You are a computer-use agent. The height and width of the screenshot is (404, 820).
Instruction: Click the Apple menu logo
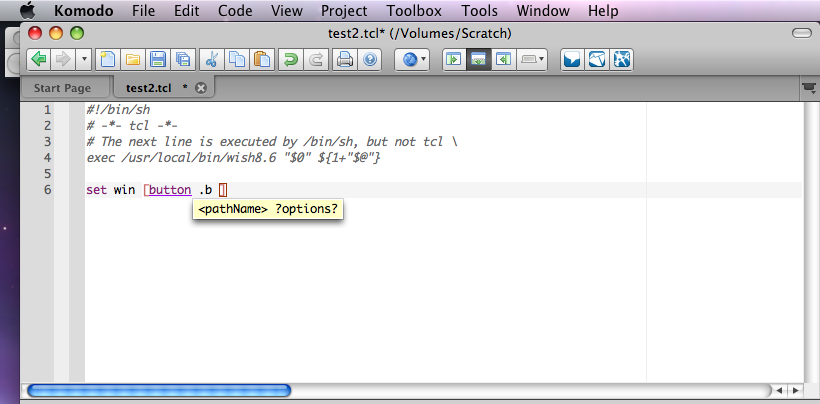[x=26, y=11]
